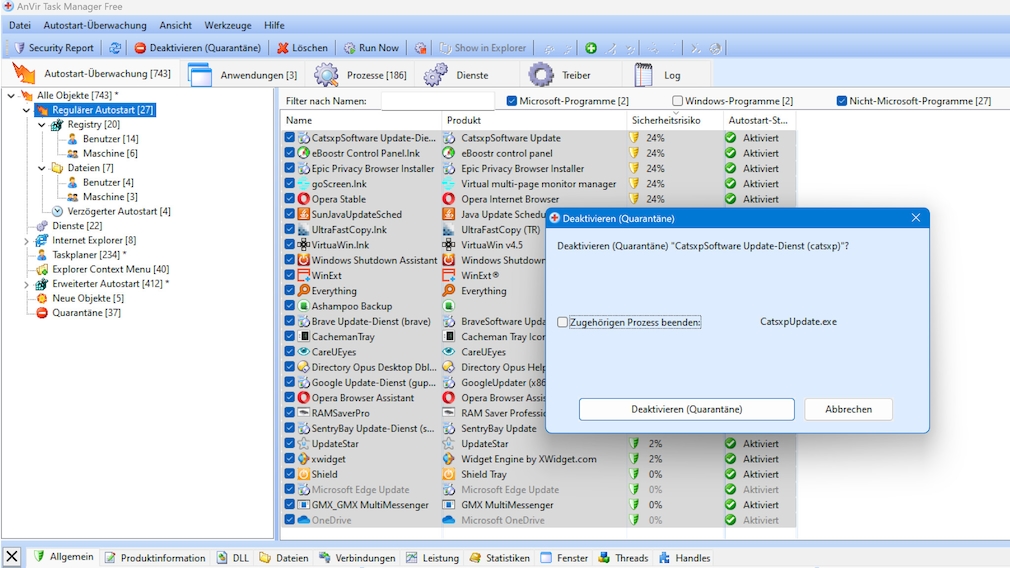
Task: Click the Löschen toolbar button
Action: (303, 48)
